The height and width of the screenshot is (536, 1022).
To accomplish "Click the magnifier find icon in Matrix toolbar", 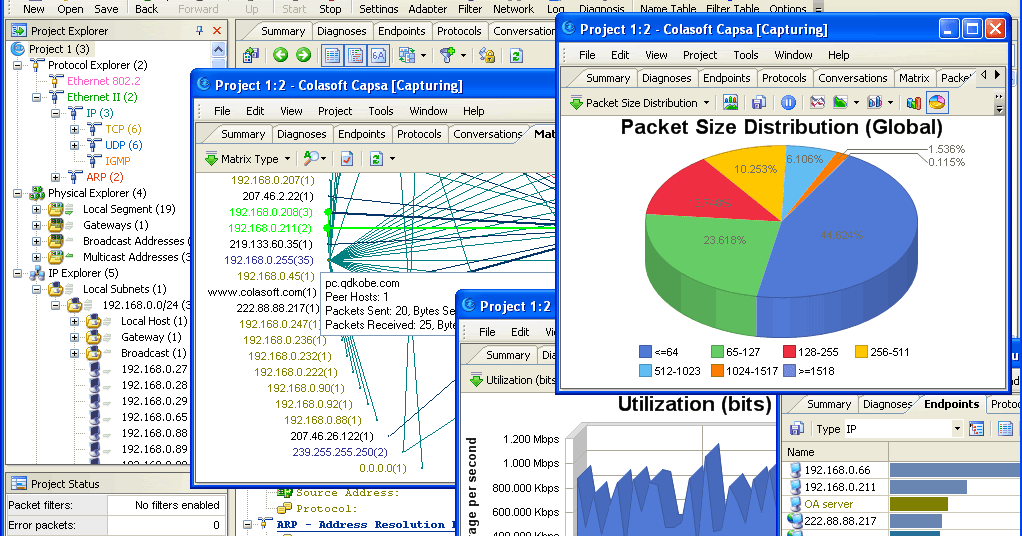I will [312, 158].
